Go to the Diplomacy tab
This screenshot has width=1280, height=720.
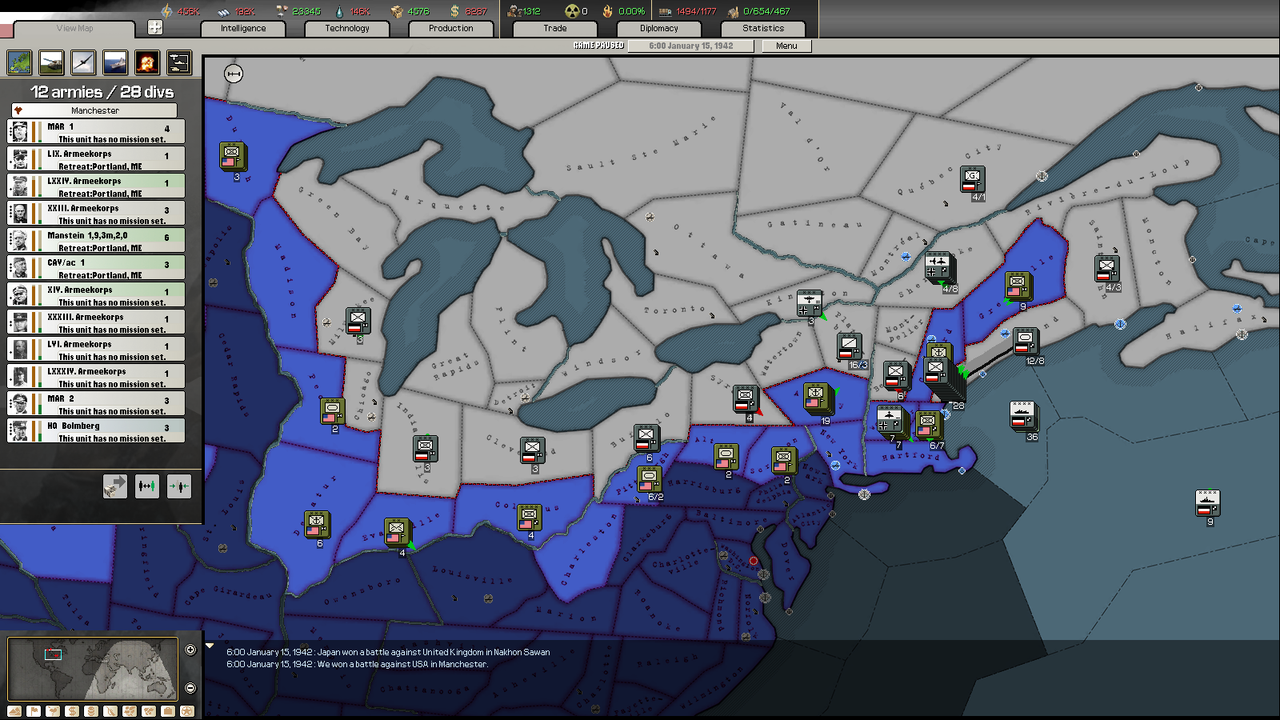coord(659,28)
